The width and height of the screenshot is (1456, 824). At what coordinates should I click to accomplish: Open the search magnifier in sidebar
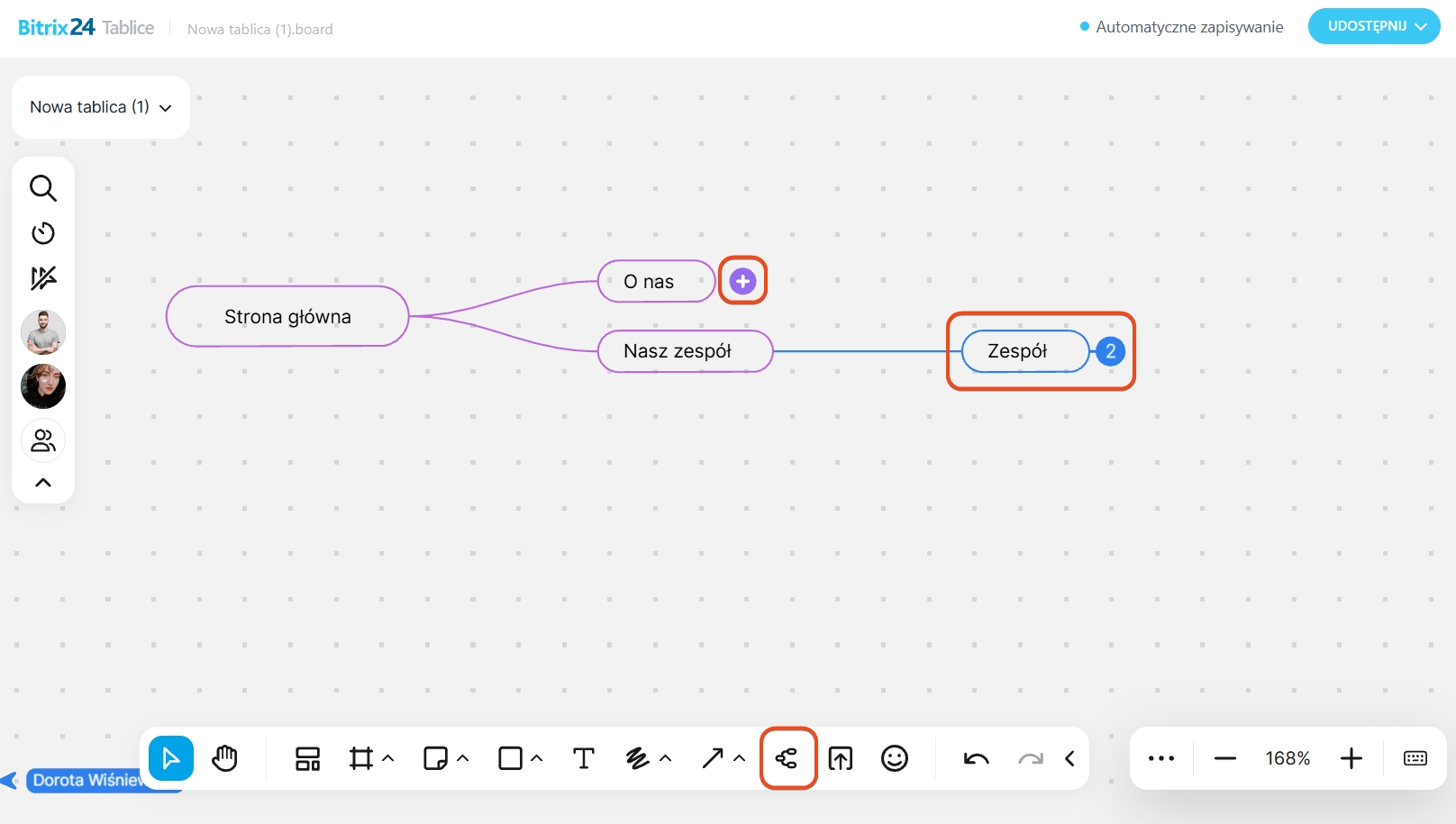(x=43, y=188)
